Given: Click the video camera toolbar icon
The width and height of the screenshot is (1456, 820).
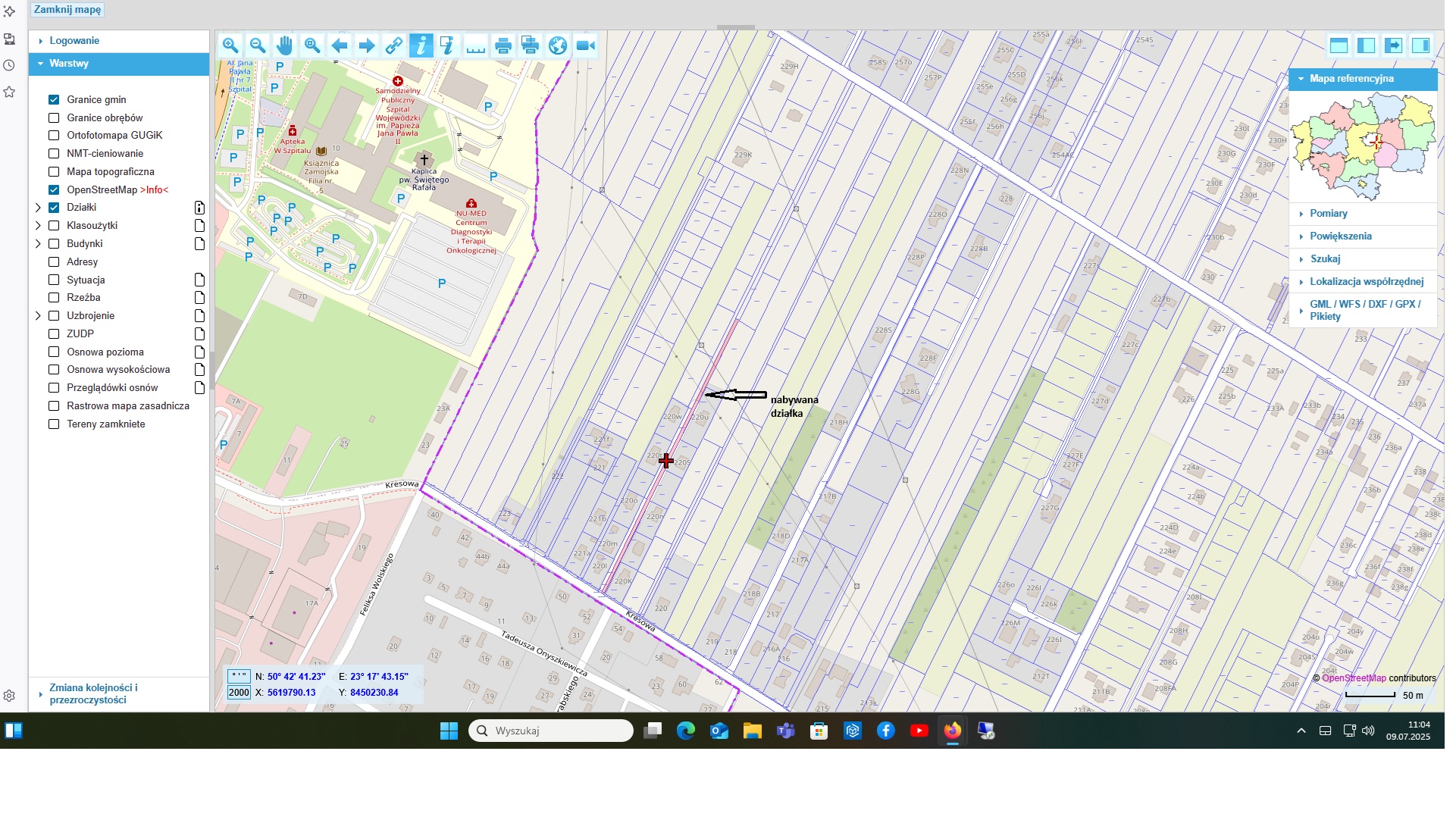Looking at the screenshot, I should (x=585, y=46).
